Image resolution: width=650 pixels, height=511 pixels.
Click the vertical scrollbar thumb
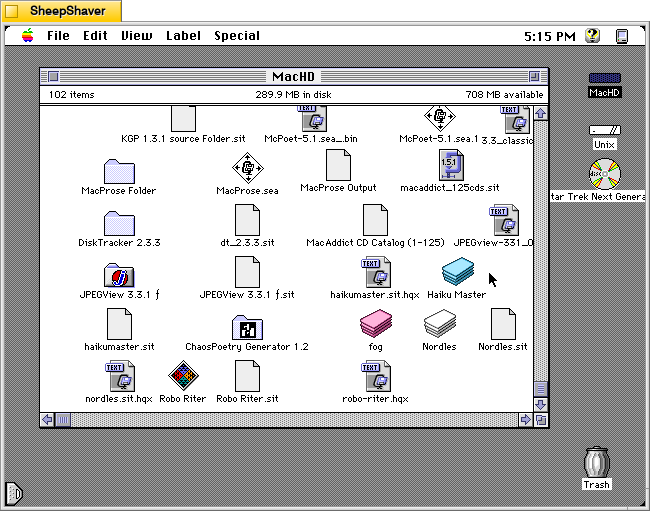click(x=541, y=389)
